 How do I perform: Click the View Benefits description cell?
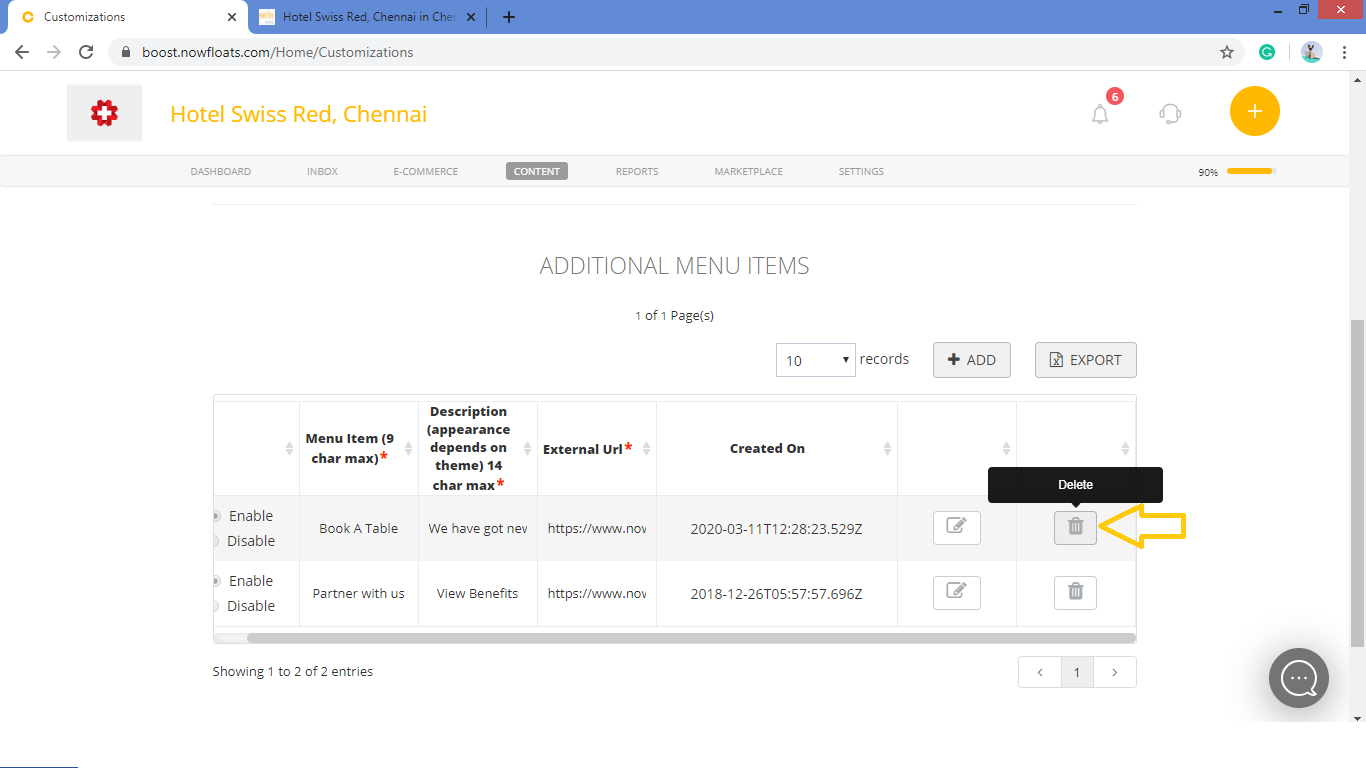[478, 593]
